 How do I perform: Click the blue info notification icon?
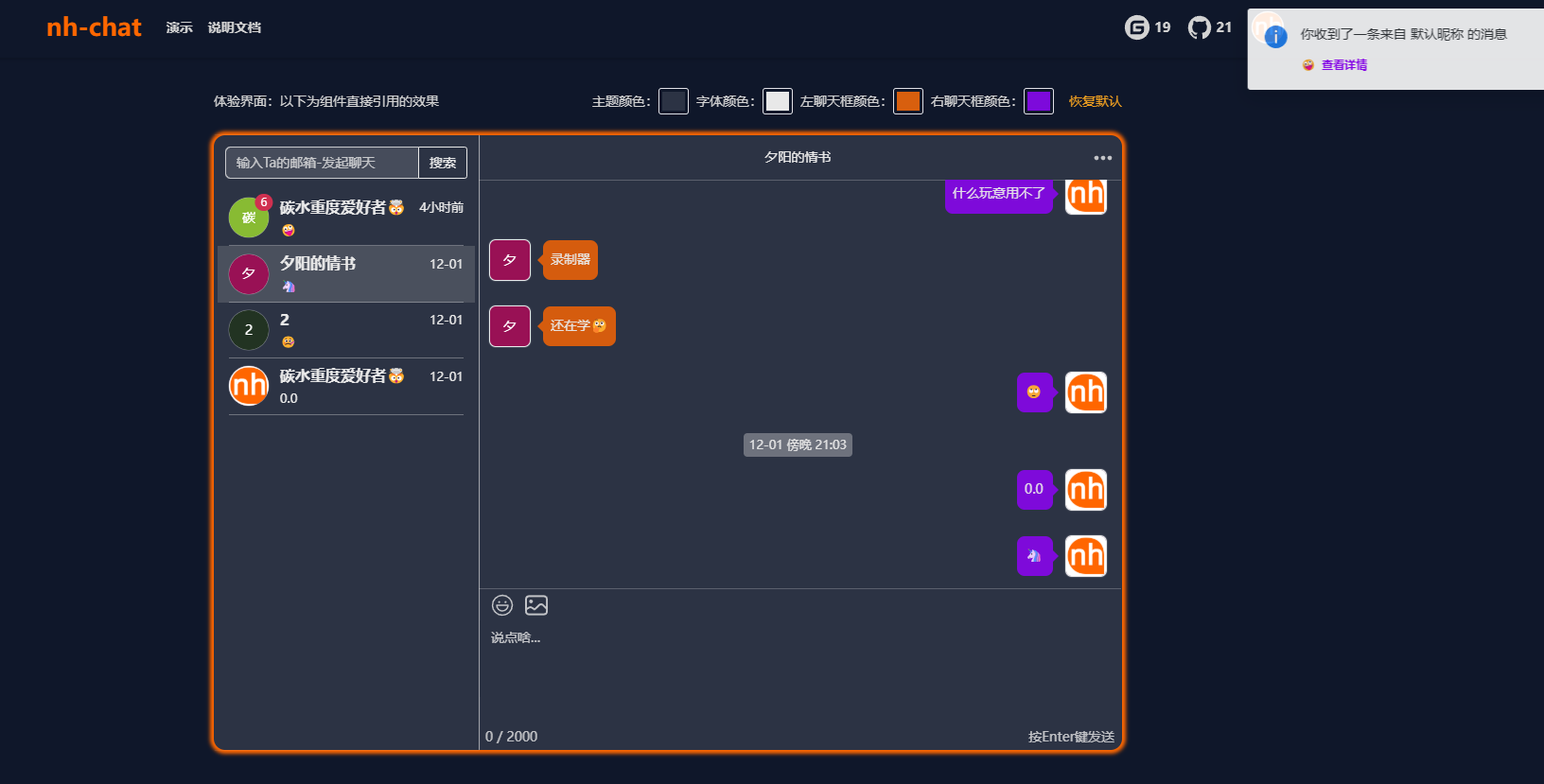(1275, 37)
